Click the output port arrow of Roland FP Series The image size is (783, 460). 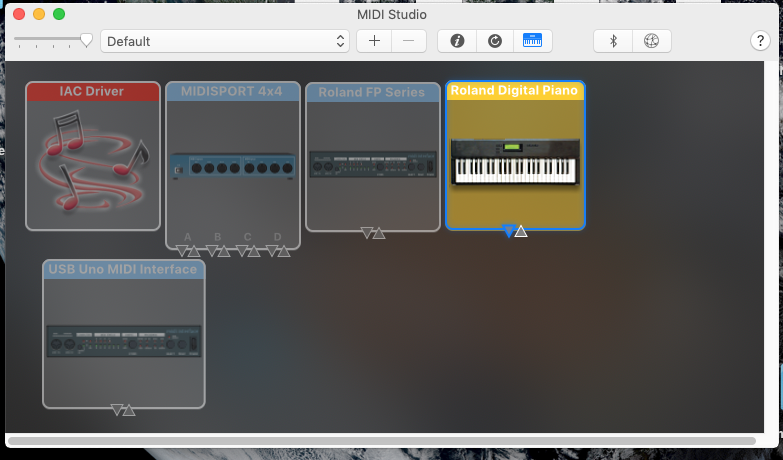[x=379, y=233]
